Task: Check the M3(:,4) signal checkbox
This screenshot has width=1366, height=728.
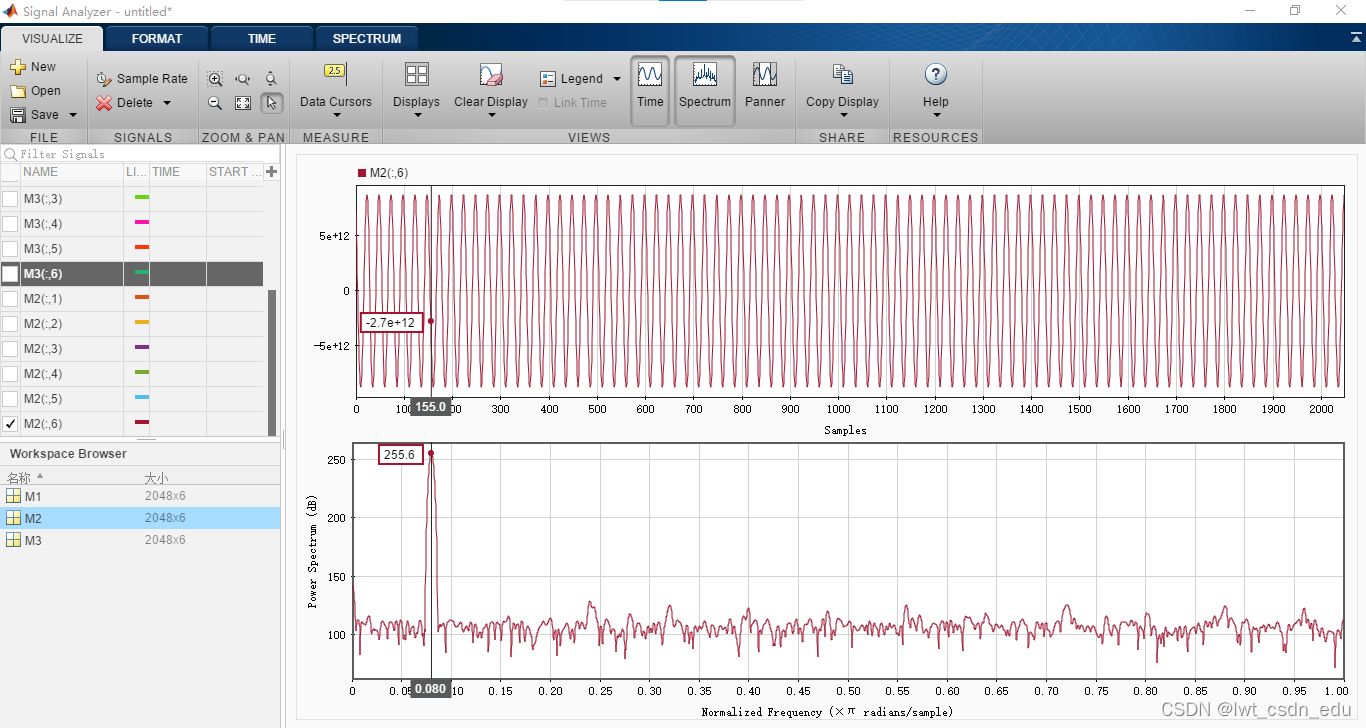Action: click(10, 224)
